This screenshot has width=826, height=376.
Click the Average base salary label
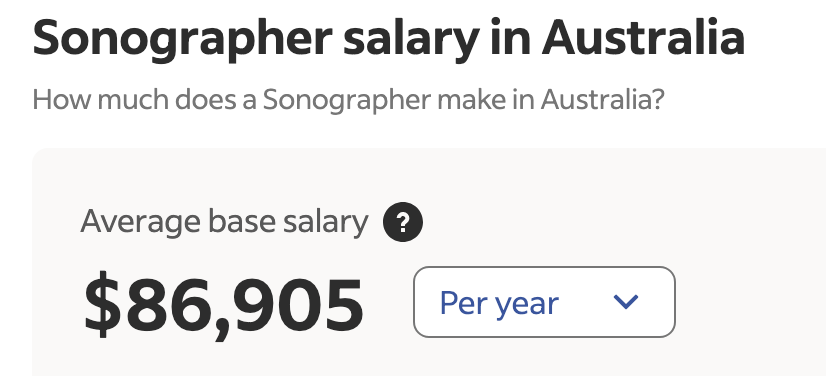224,222
